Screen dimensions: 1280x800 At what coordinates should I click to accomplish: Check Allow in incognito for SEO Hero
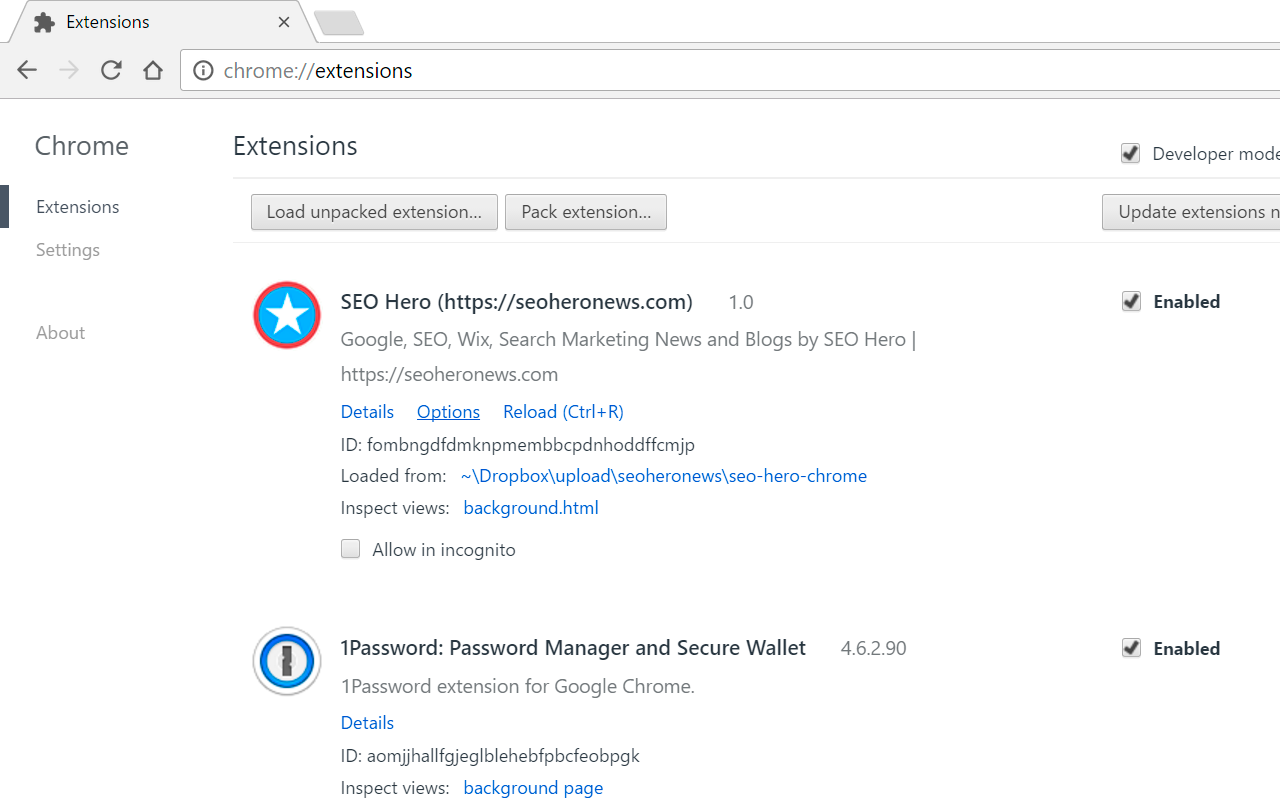[350, 549]
